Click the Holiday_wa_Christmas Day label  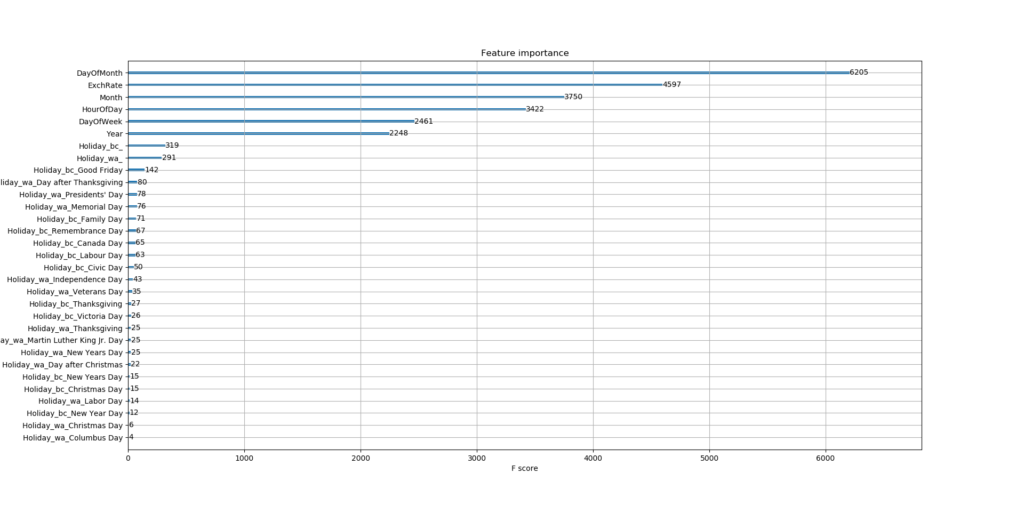point(72,425)
